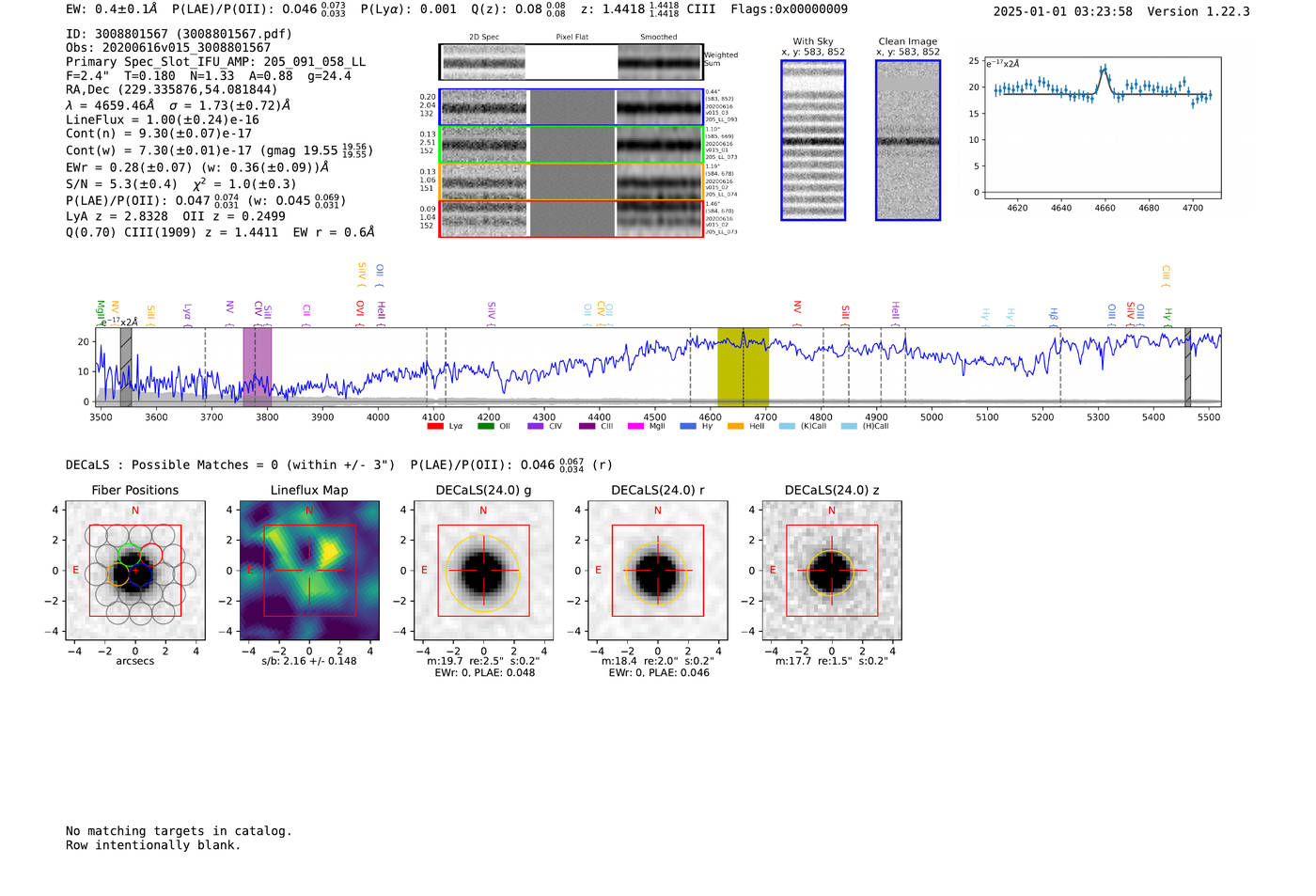Open the Clean Image cutout

click(x=908, y=140)
